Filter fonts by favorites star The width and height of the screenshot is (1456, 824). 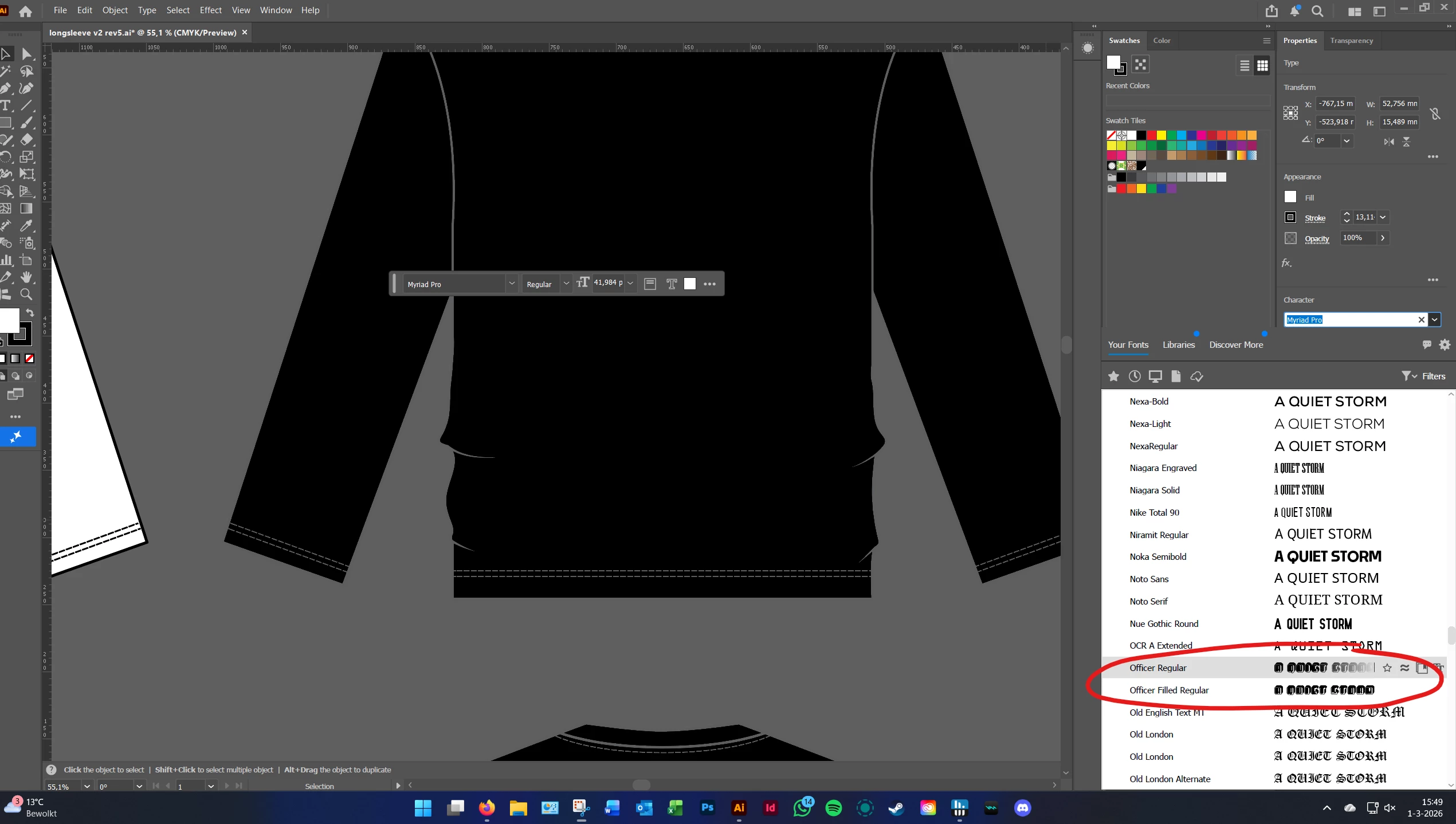[1113, 376]
